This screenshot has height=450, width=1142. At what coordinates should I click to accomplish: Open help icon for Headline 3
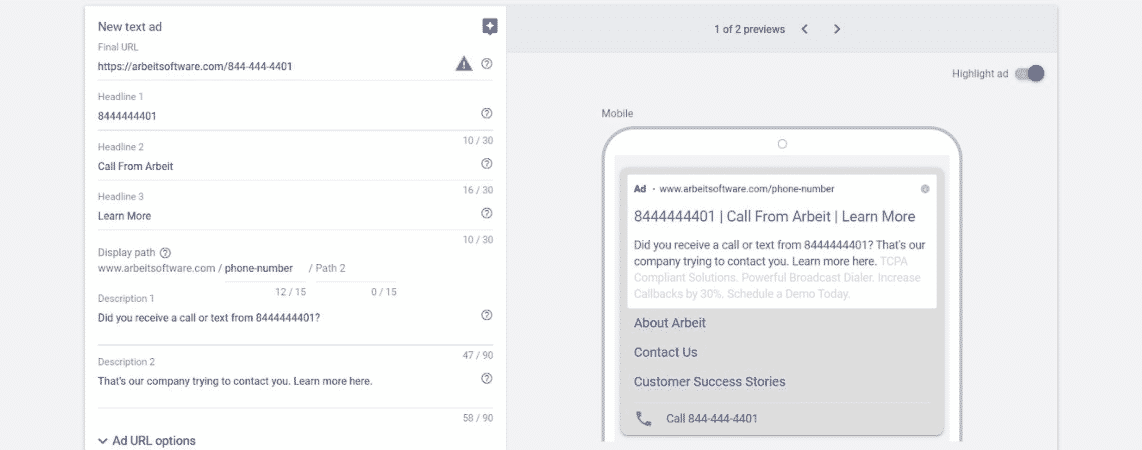(487, 213)
